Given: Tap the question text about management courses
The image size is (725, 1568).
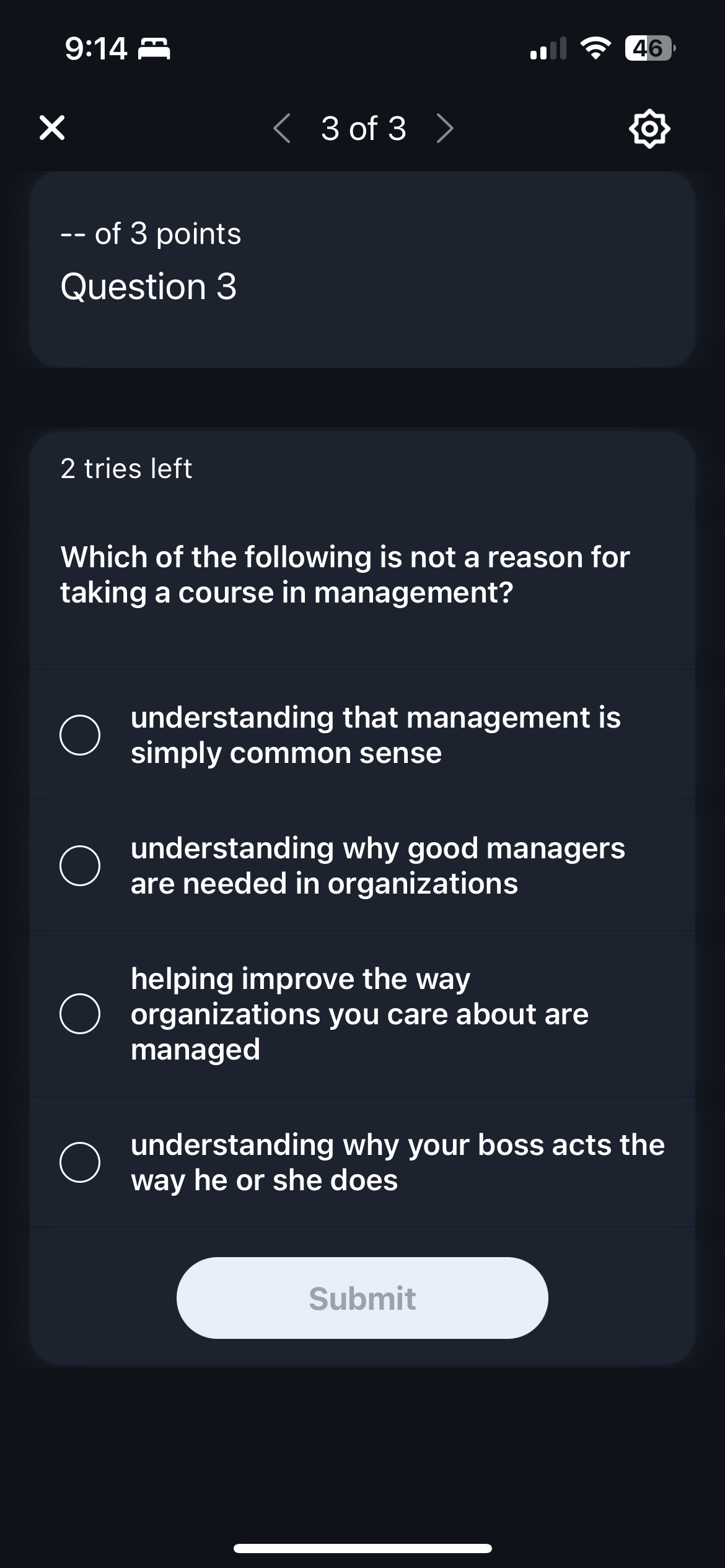Looking at the screenshot, I should (x=346, y=573).
